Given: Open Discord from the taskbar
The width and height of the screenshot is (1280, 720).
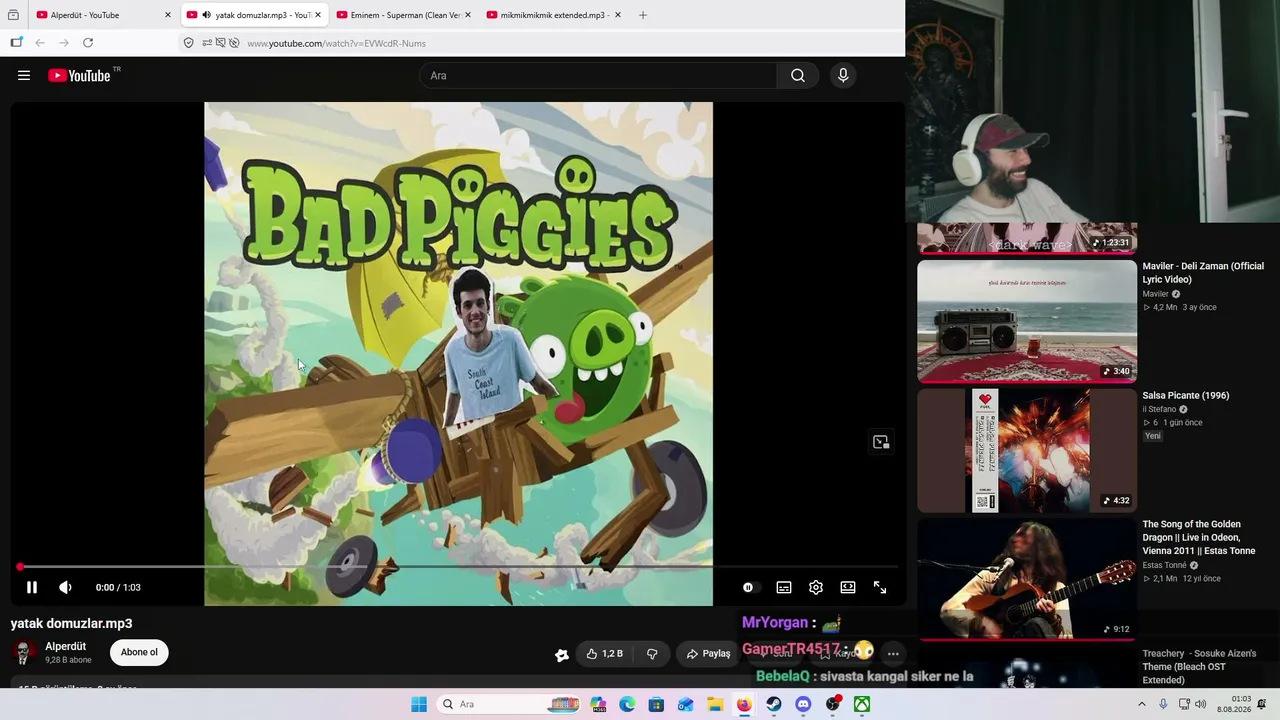Looking at the screenshot, I should (803, 704).
